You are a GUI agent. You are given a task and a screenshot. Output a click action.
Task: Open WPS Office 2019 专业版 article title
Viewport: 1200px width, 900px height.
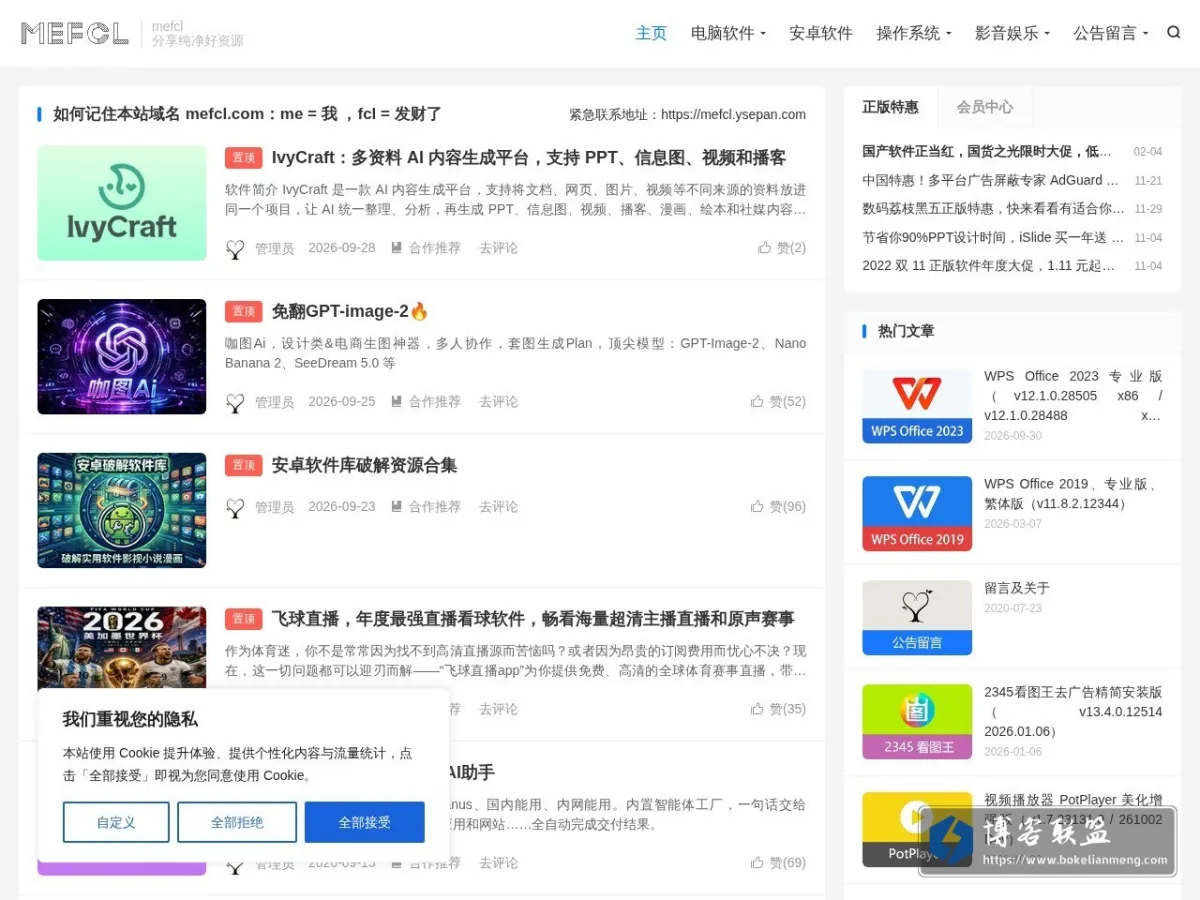pos(1073,494)
